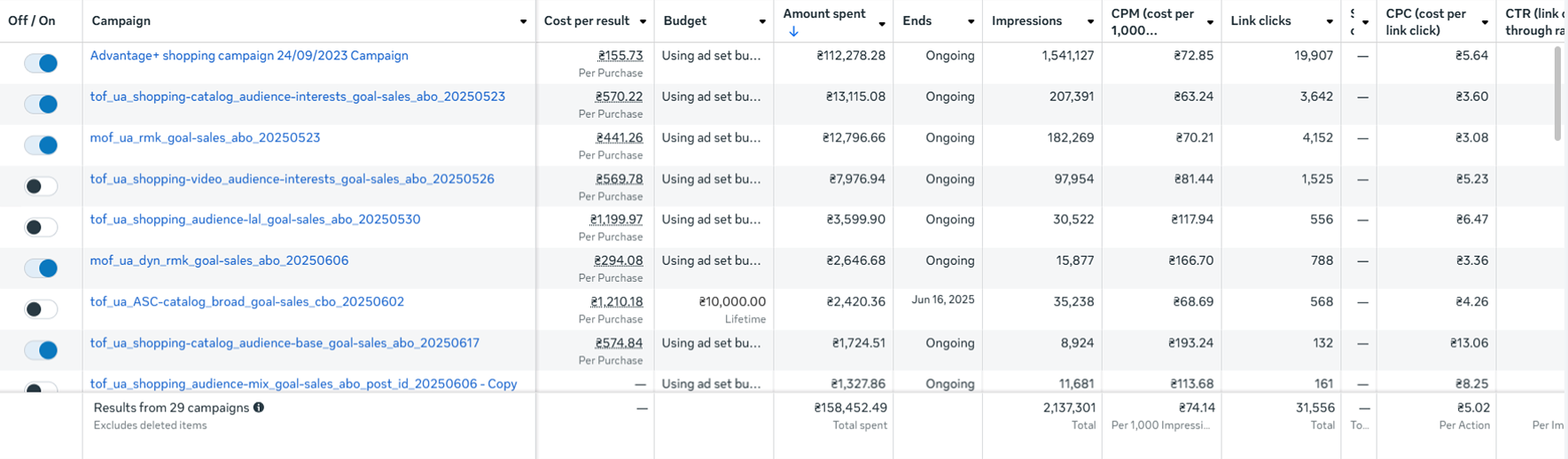Select the ₹10,000.00 lifetime budget cell

(732, 302)
